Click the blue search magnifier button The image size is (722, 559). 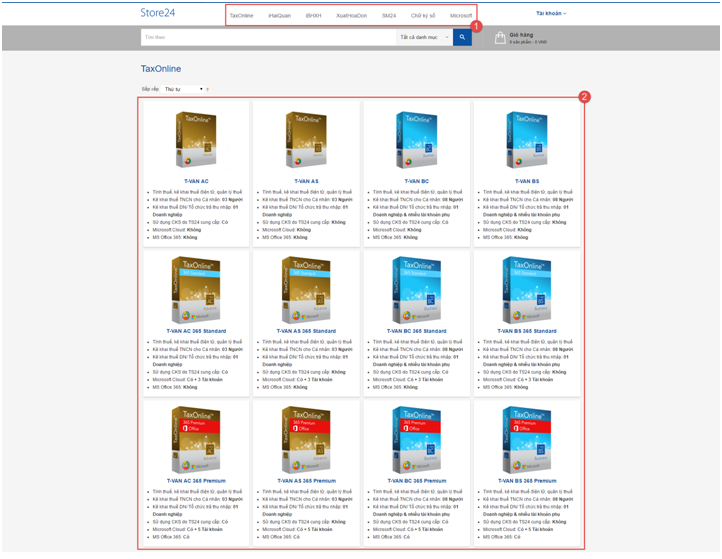point(462,37)
